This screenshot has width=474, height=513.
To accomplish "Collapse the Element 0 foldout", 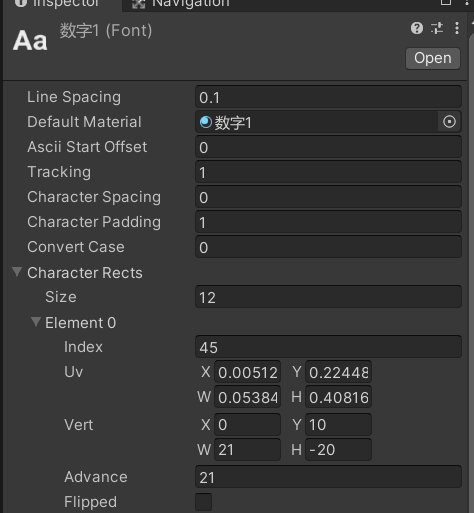I will 36,322.
